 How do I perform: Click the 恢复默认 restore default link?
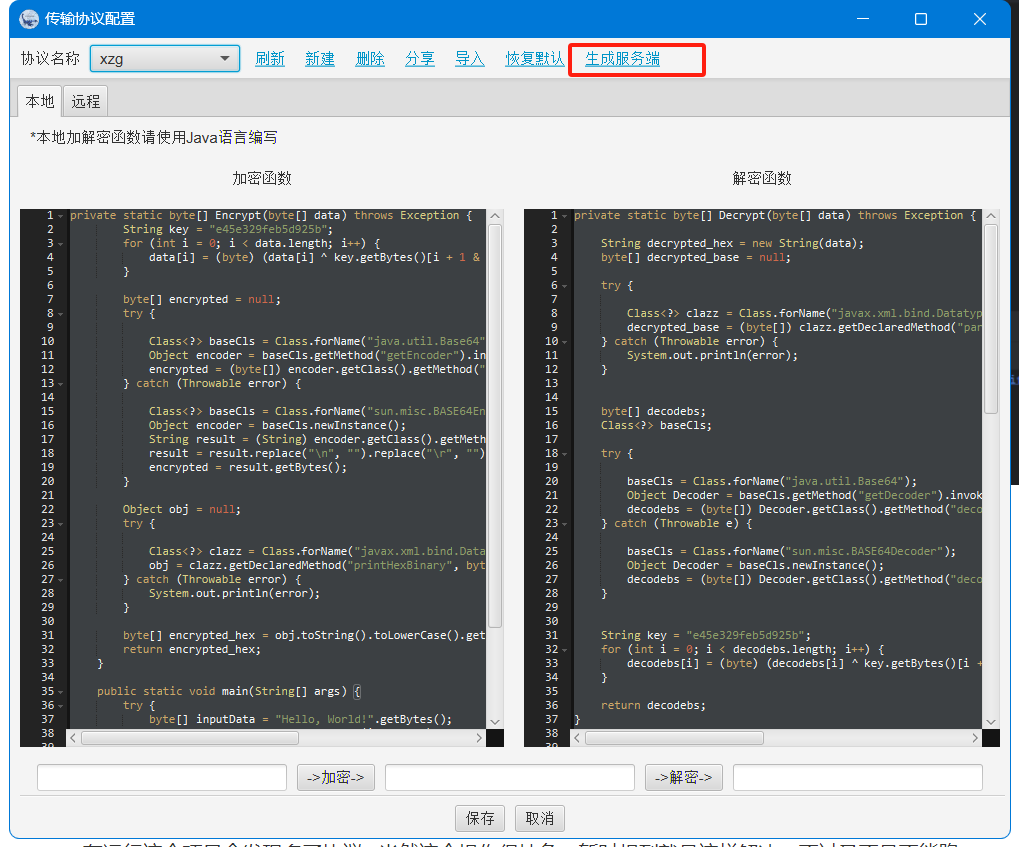pos(535,59)
